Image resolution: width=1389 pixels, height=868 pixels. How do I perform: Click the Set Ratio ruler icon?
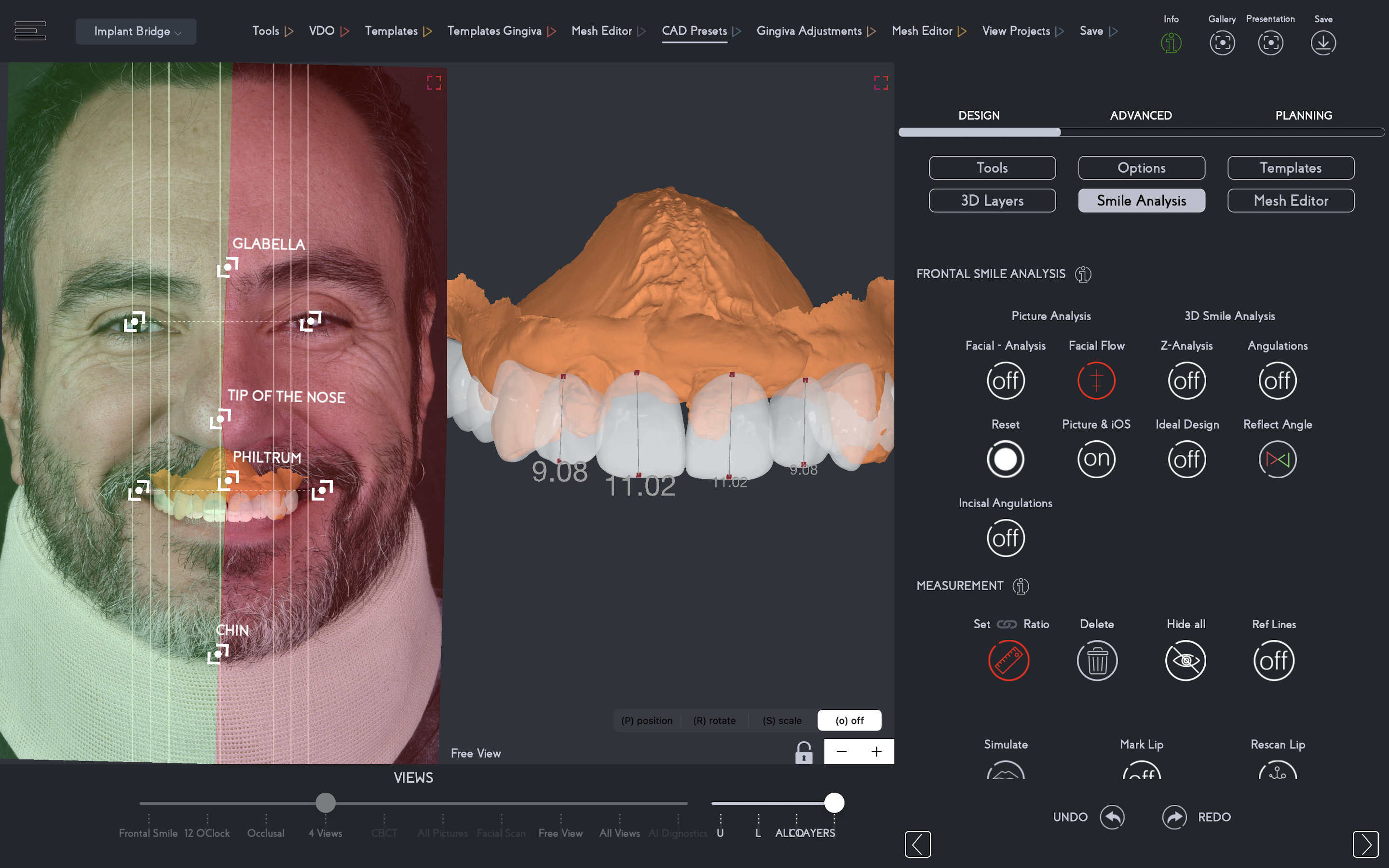(1008, 660)
